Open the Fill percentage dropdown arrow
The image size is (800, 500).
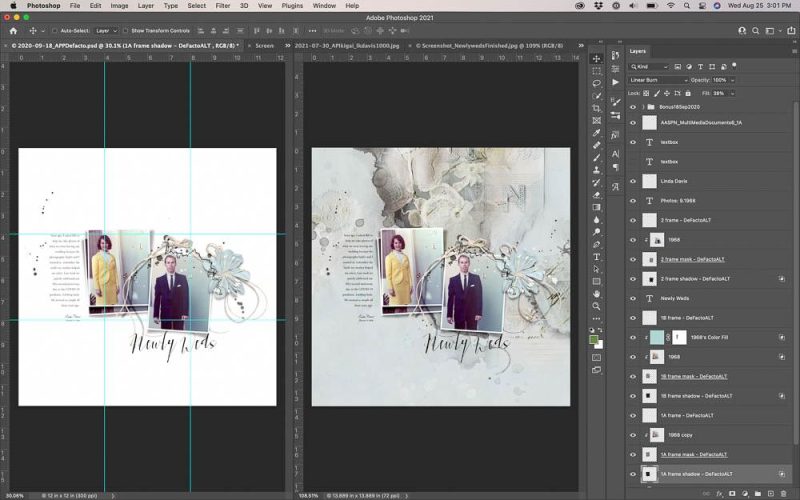coord(733,93)
